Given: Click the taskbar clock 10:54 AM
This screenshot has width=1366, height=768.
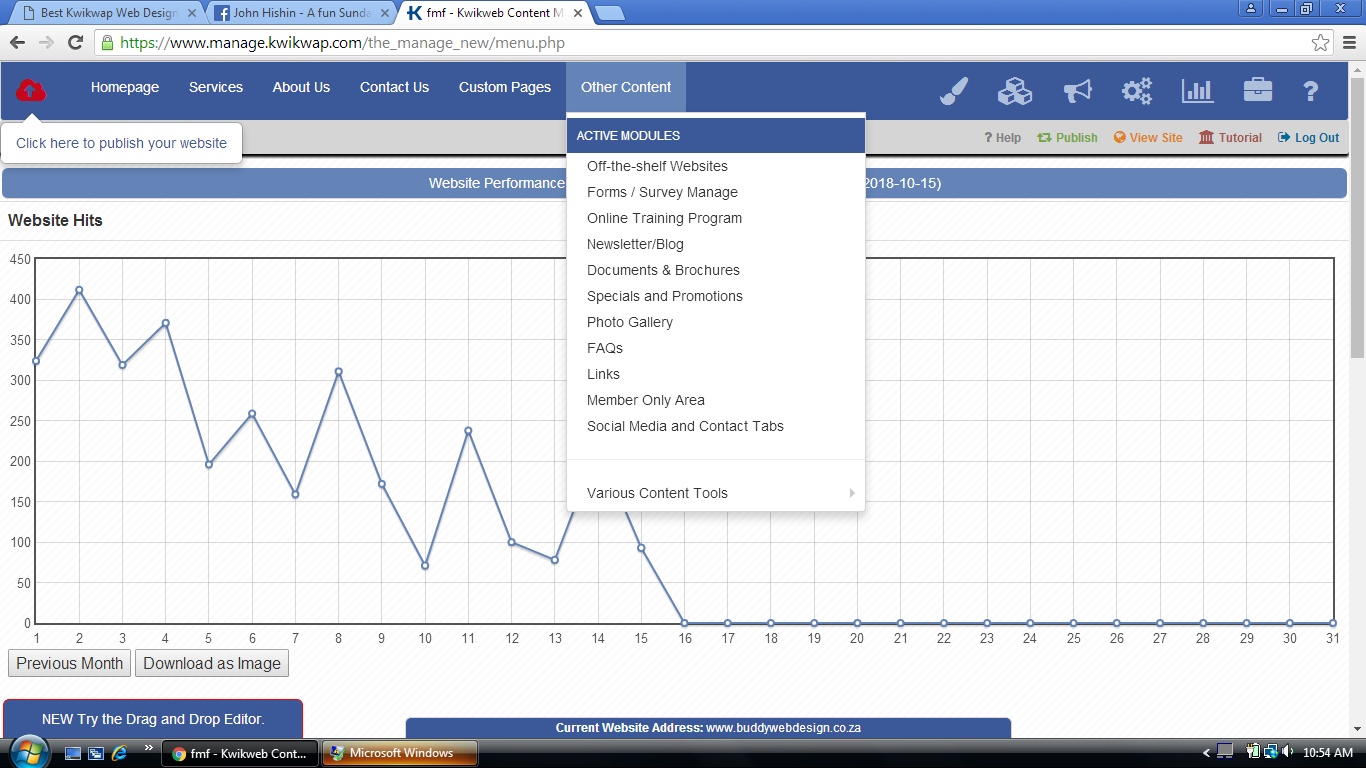Looking at the screenshot, I should pyautogui.click(x=1330, y=752).
